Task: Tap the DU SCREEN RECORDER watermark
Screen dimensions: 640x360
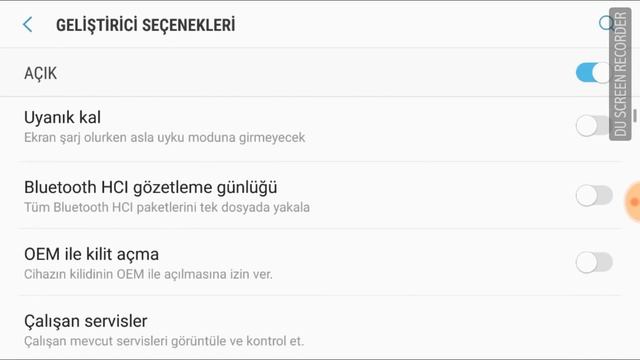Action: point(620,74)
